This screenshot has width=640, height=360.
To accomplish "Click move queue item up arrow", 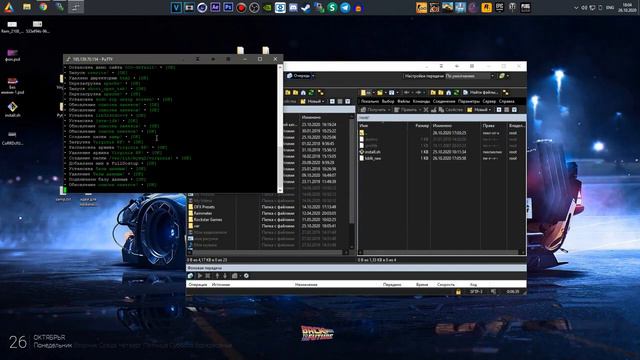I will tap(217, 276).
